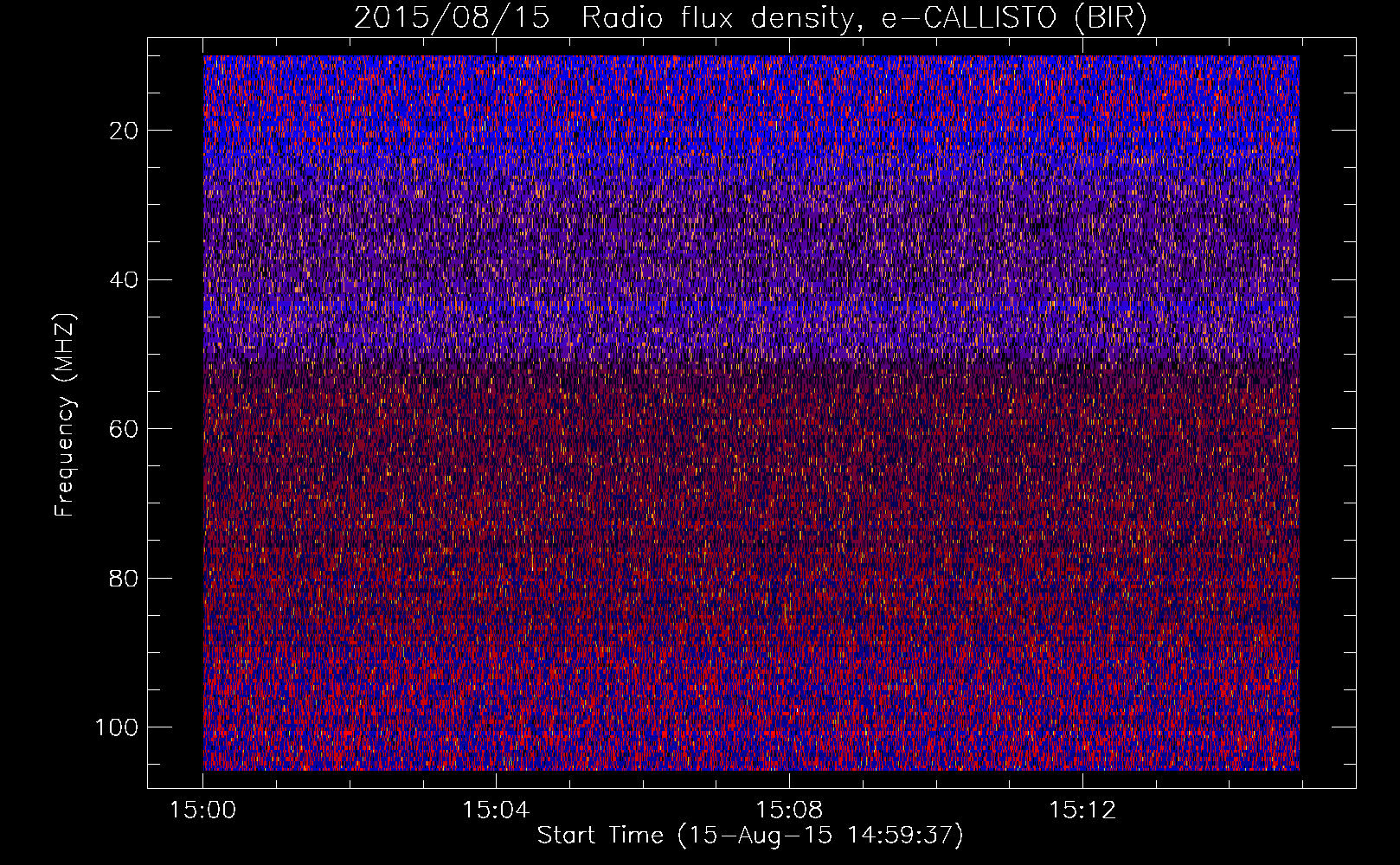Click the time tick label 15:00
1400x865 pixels.
click(x=203, y=811)
